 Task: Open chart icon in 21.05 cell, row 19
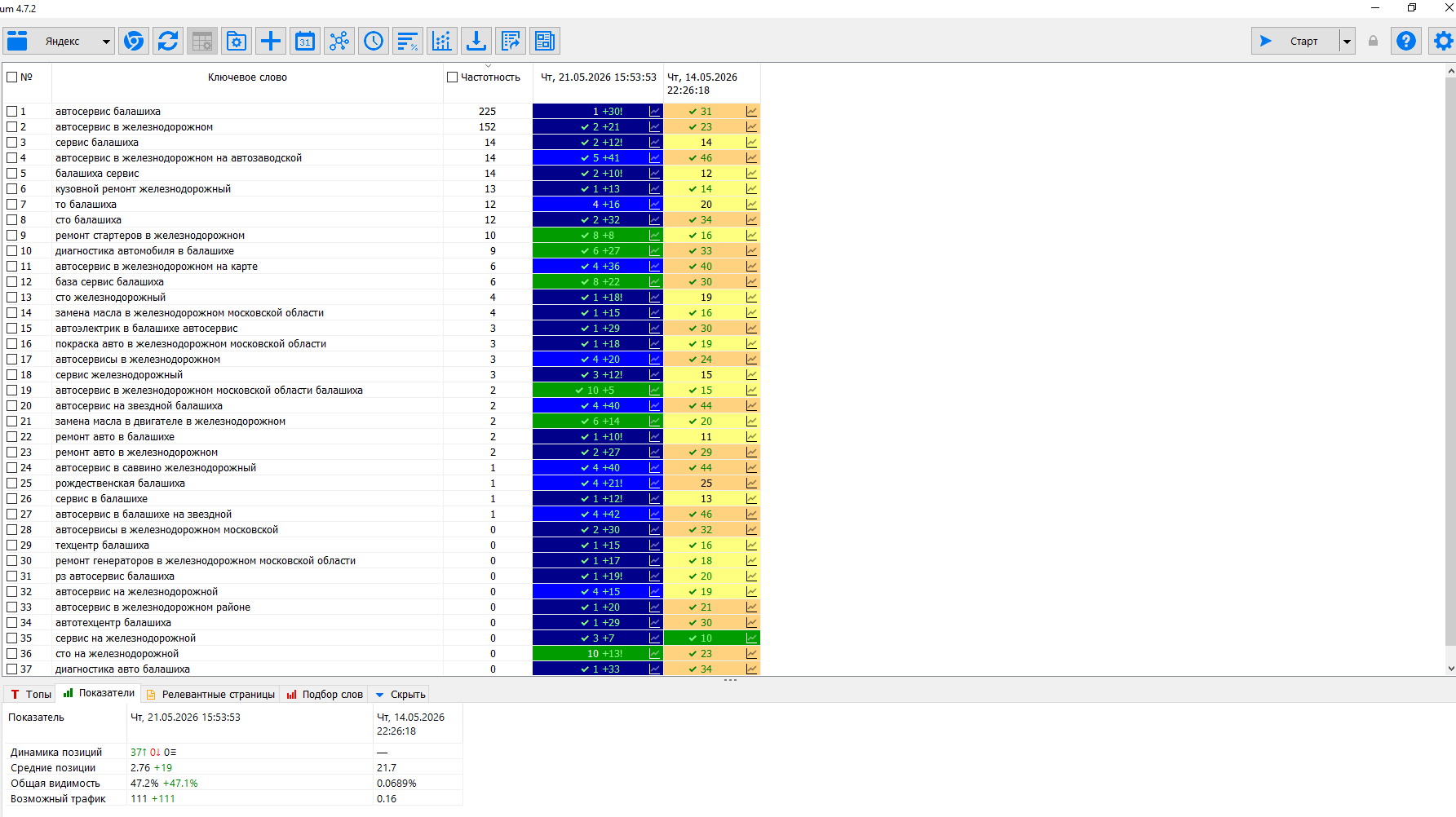[x=654, y=390]
